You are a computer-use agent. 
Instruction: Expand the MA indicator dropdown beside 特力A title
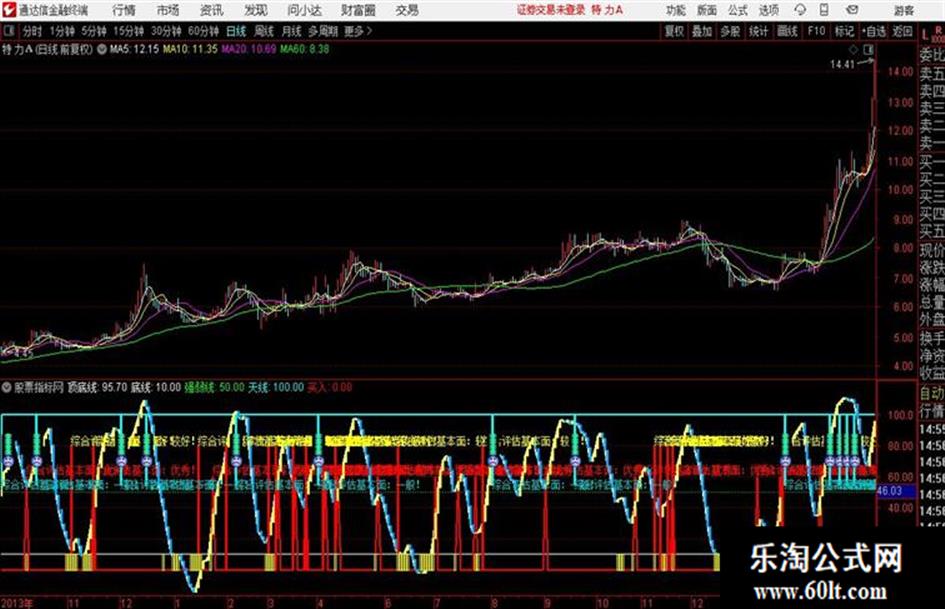101,49
